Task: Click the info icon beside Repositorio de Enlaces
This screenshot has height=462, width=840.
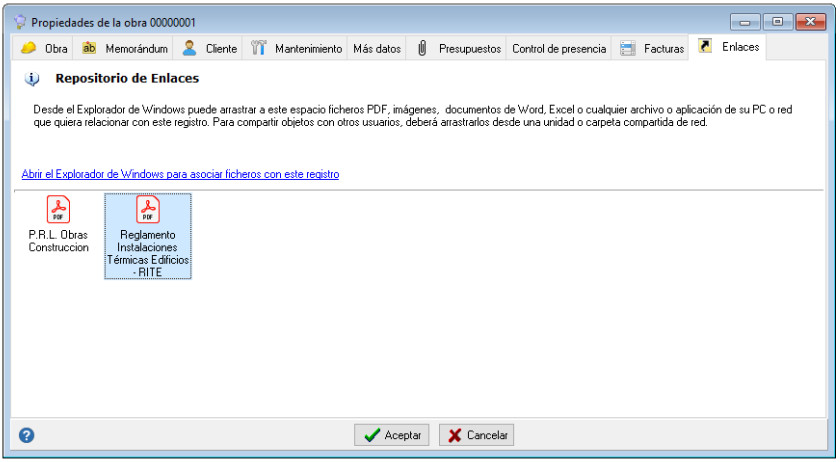Action: [31, 78]
